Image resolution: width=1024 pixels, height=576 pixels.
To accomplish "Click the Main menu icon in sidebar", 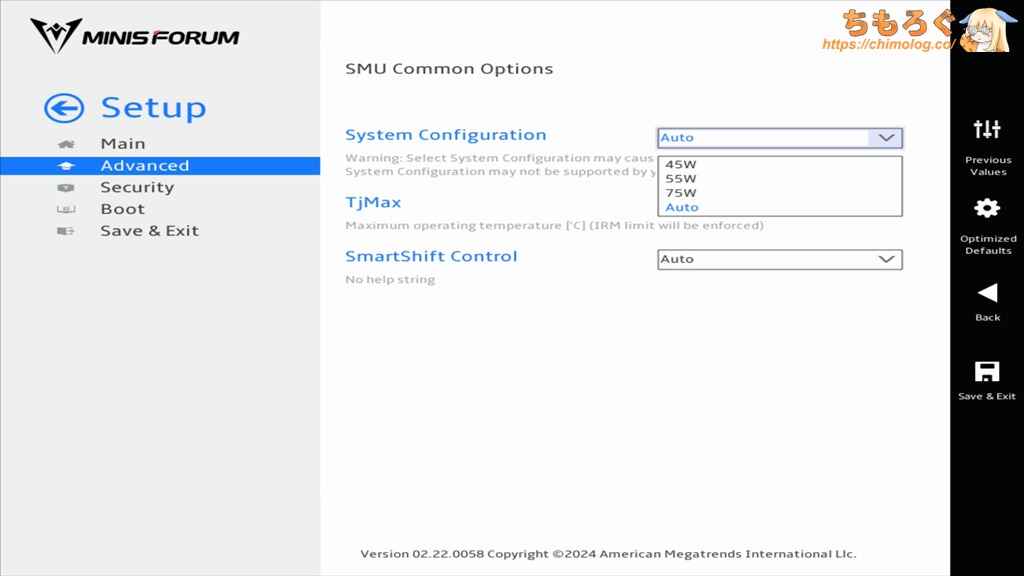I will (x=66, y=144).
